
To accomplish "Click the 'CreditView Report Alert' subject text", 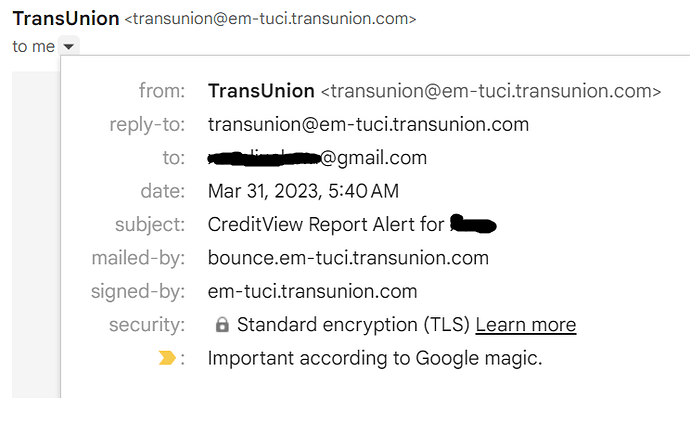I will [326, 224].
